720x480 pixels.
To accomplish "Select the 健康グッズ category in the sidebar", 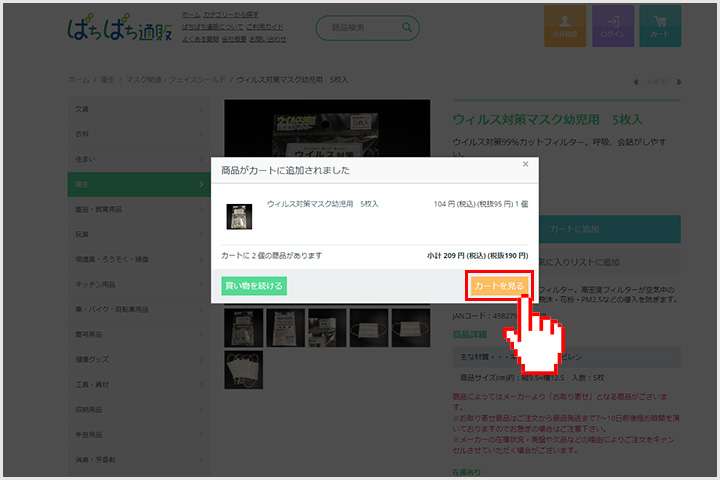I will pos(139,359).
